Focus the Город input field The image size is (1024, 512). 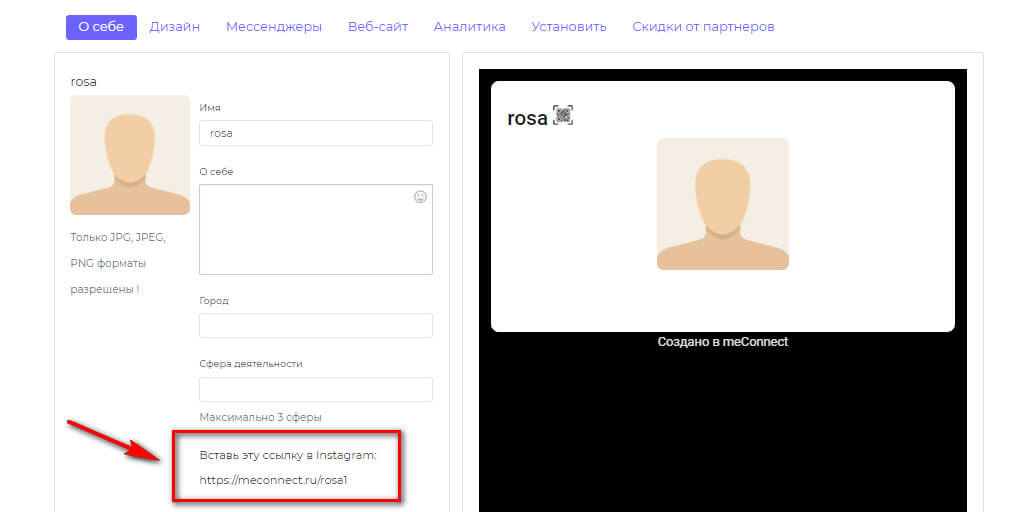click(x=316, y=326)
